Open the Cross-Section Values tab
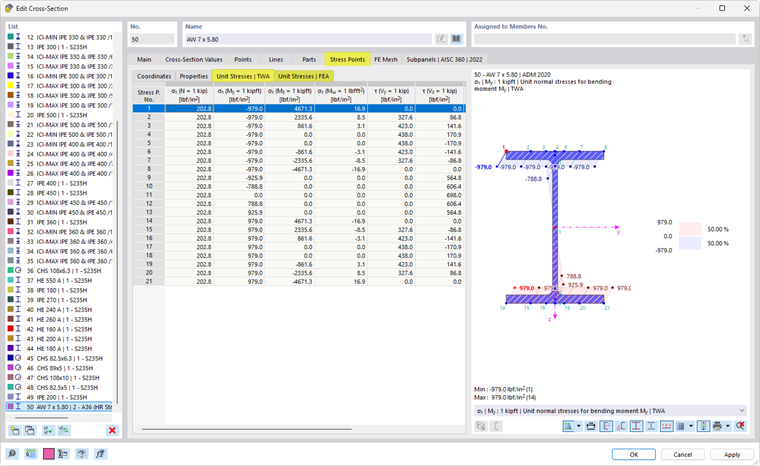This screenshot has height=466, width=760. [193, 59]
